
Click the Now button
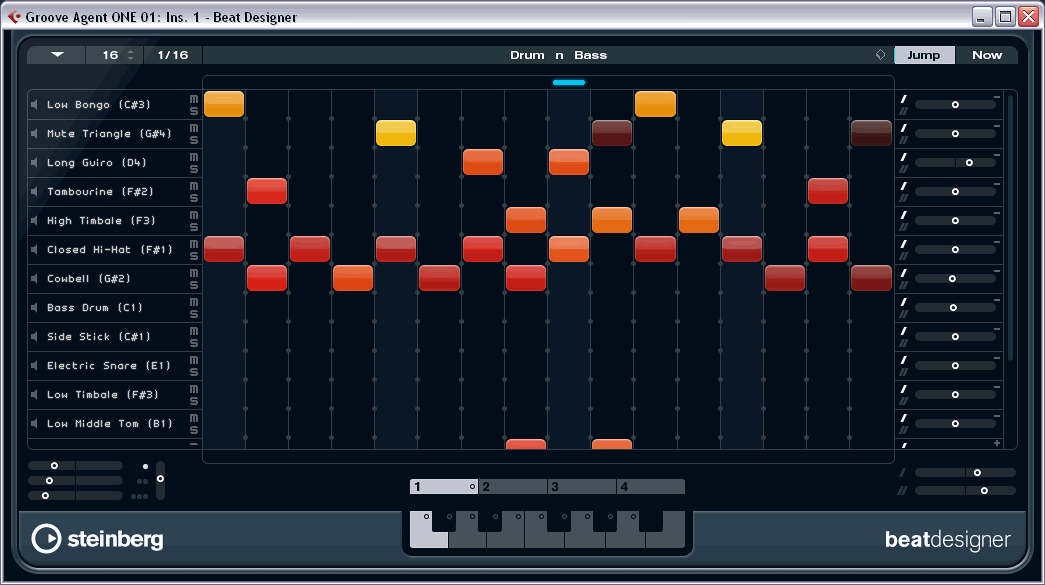click(987, 55)
